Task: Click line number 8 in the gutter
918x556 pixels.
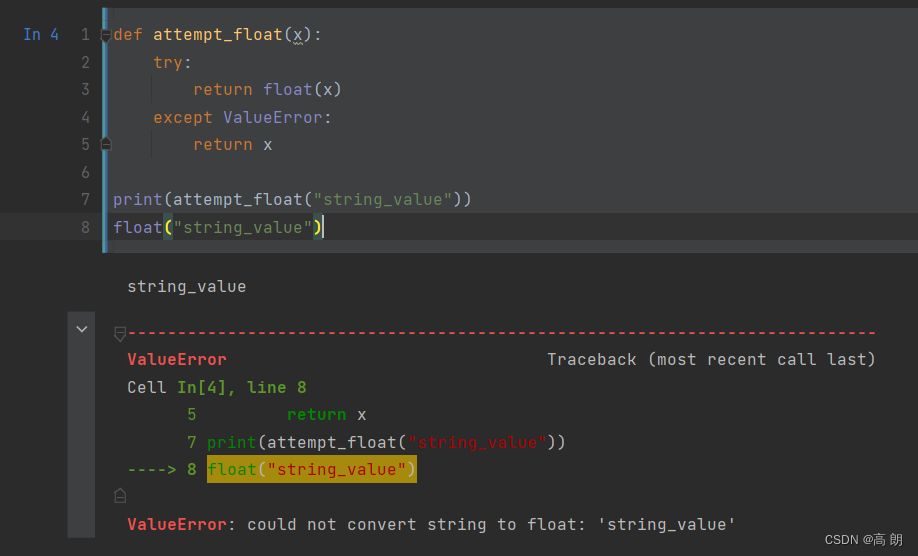Action: tap(85, 227)
